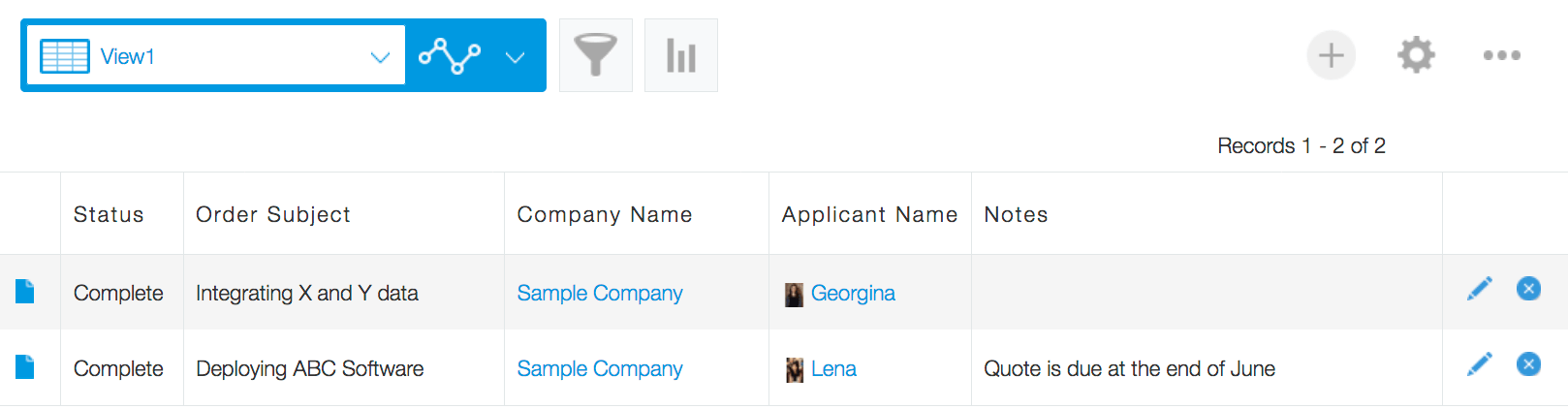Edit the Georgina record with pencil icon
Image resolution: width=1568 pixels, height=409 pixels.
(x=1479, y=289)
